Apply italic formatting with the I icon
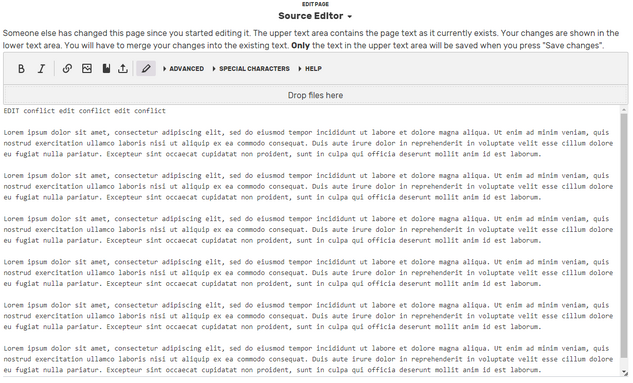 click(42, 69)
